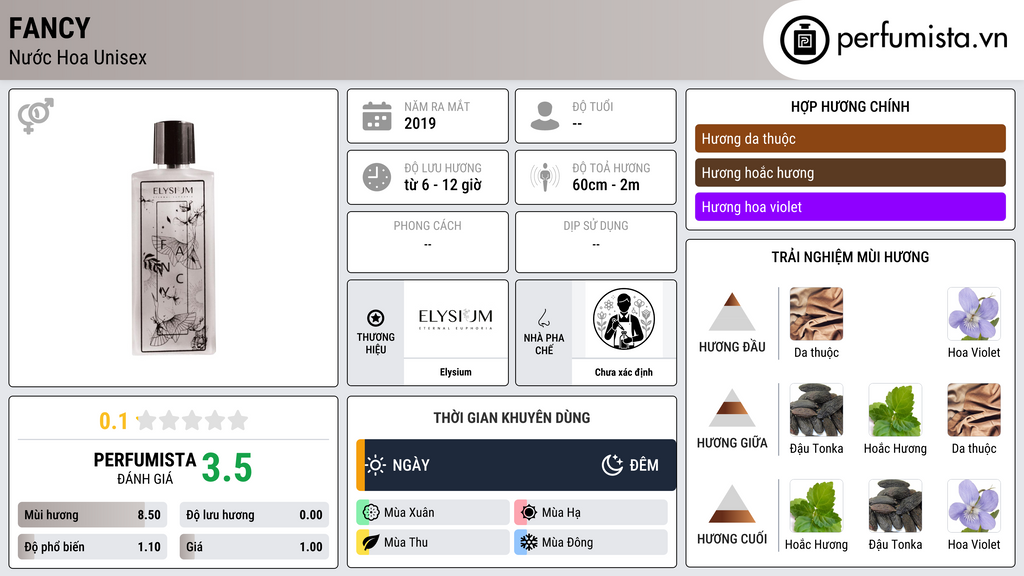
Task: Click the calendar icon beside Năm ra mắt
Action: pos(377,116)
